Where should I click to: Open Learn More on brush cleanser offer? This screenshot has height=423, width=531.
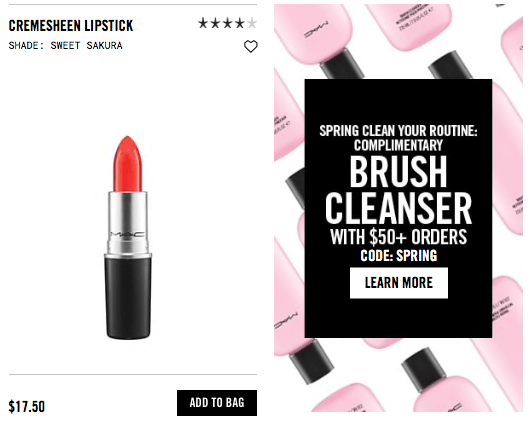[x=399, y=283]
